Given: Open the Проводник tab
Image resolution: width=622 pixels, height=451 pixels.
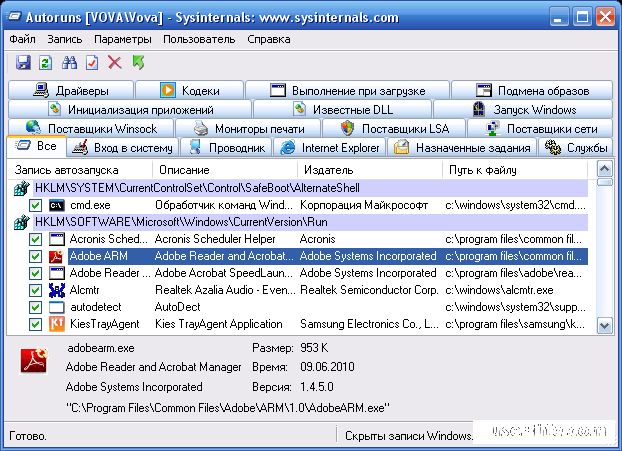Looking at the screenshot, I should [226, 148].
